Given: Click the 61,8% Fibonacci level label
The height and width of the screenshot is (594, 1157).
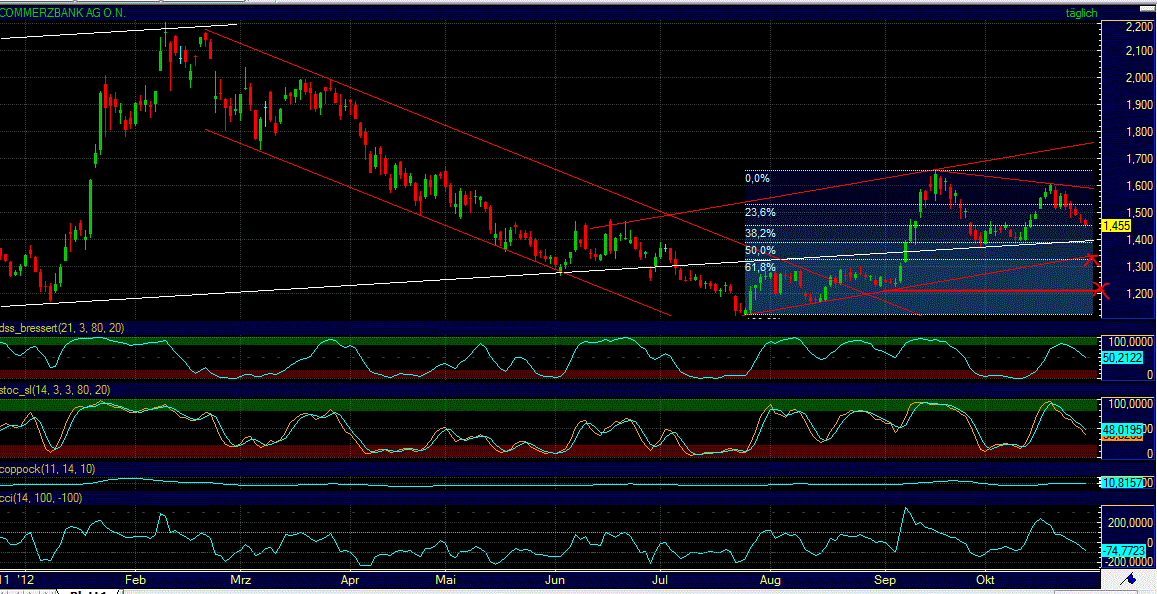Looking at the screenshot, I should [x=758, y=266].
